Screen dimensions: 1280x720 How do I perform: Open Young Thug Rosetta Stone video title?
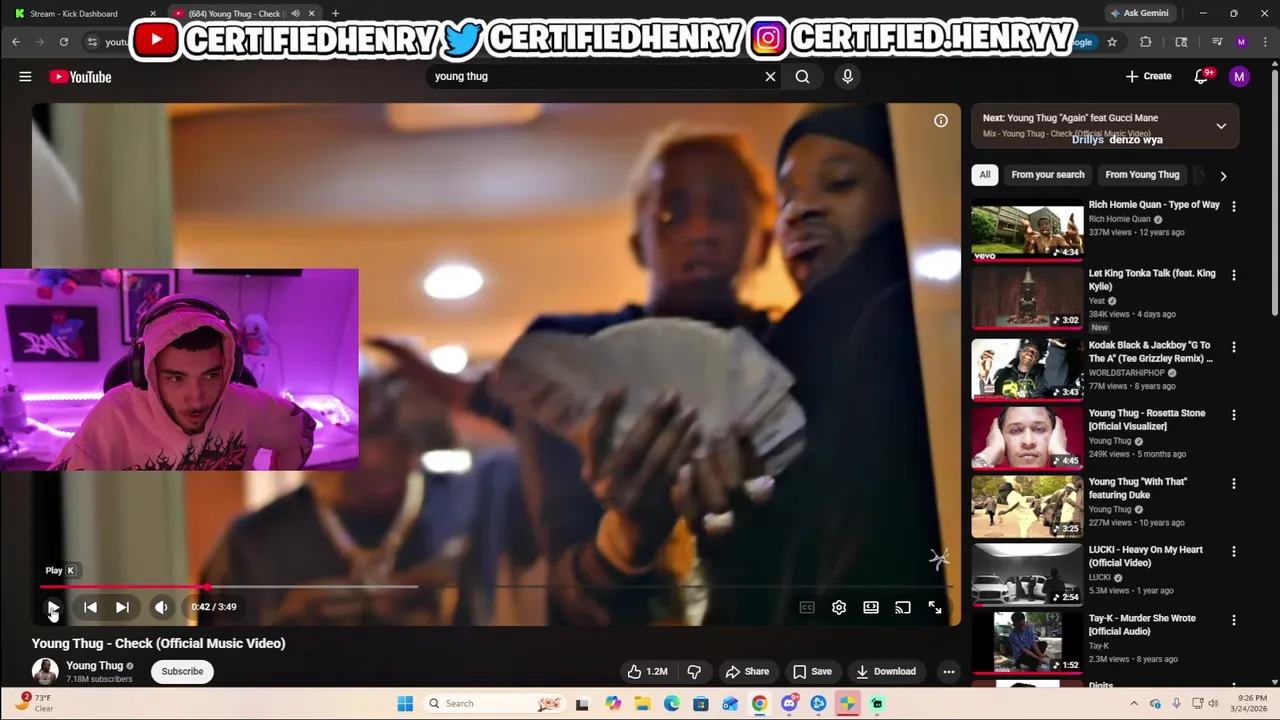1147,420
